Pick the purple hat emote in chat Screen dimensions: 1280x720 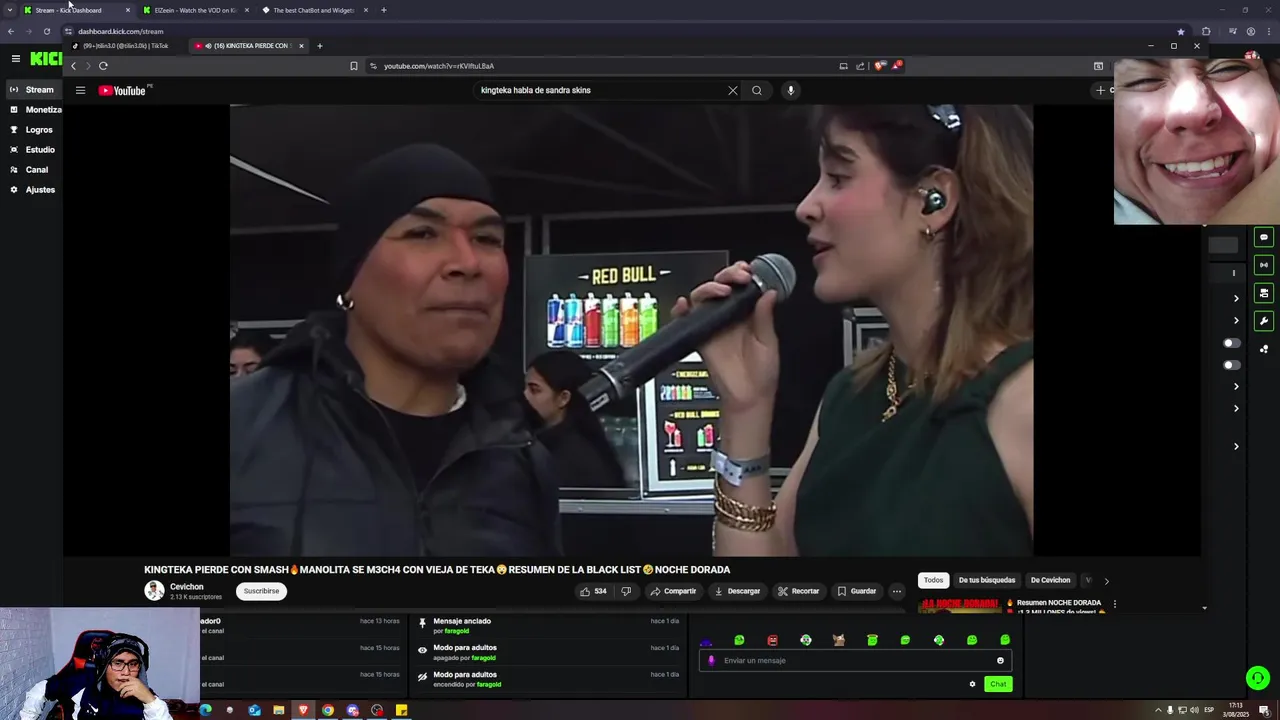(706, 641)
